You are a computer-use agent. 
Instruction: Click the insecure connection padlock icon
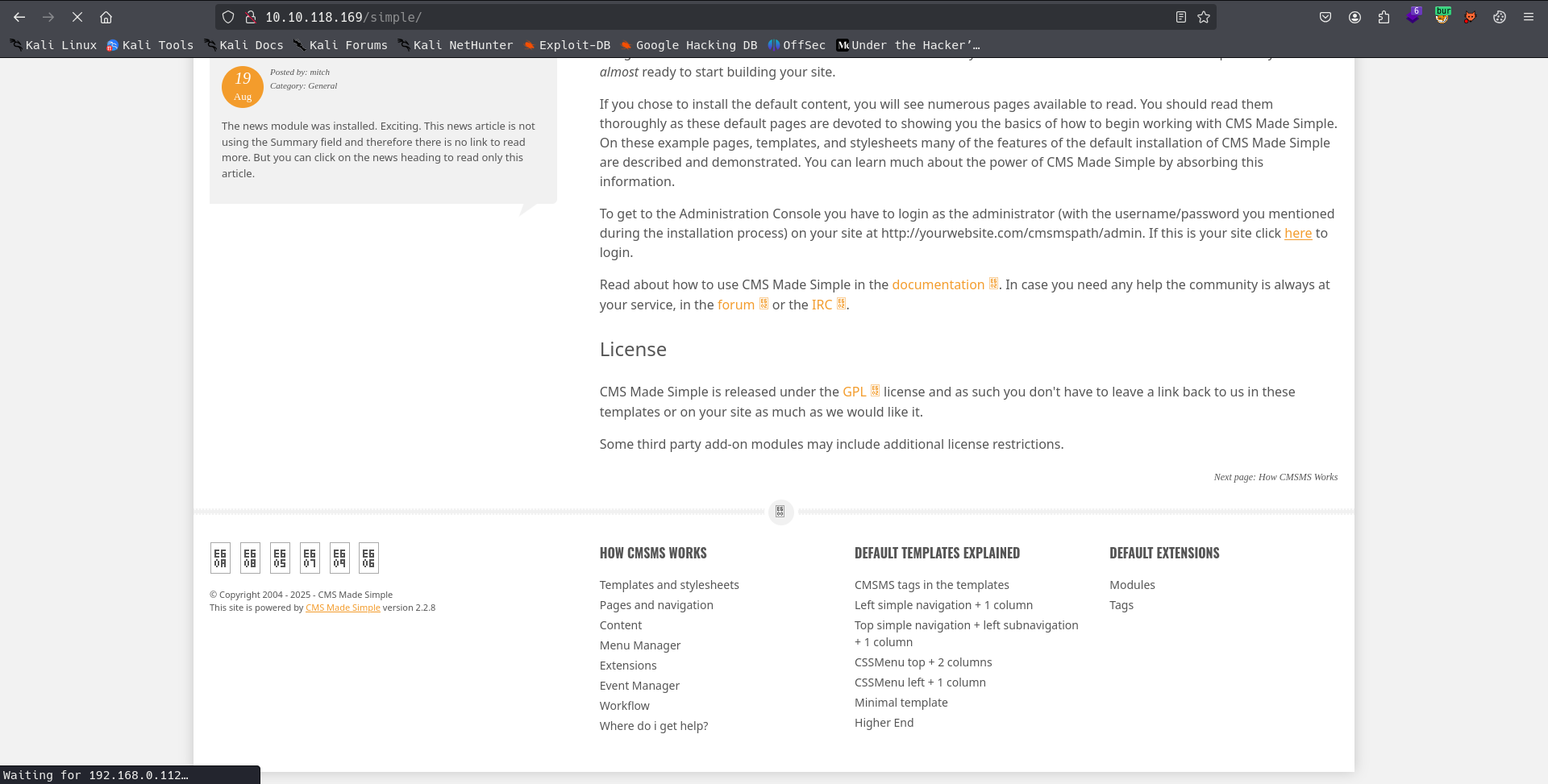[x=250, y=17]
